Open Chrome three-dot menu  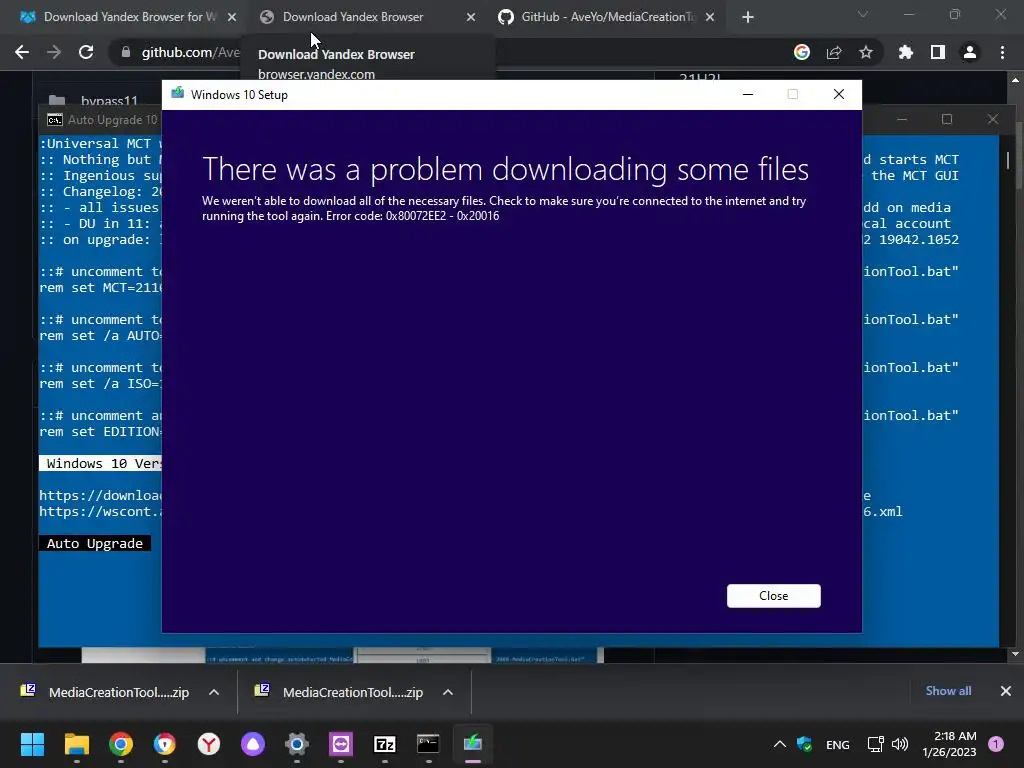click(x=1002, y=52)
